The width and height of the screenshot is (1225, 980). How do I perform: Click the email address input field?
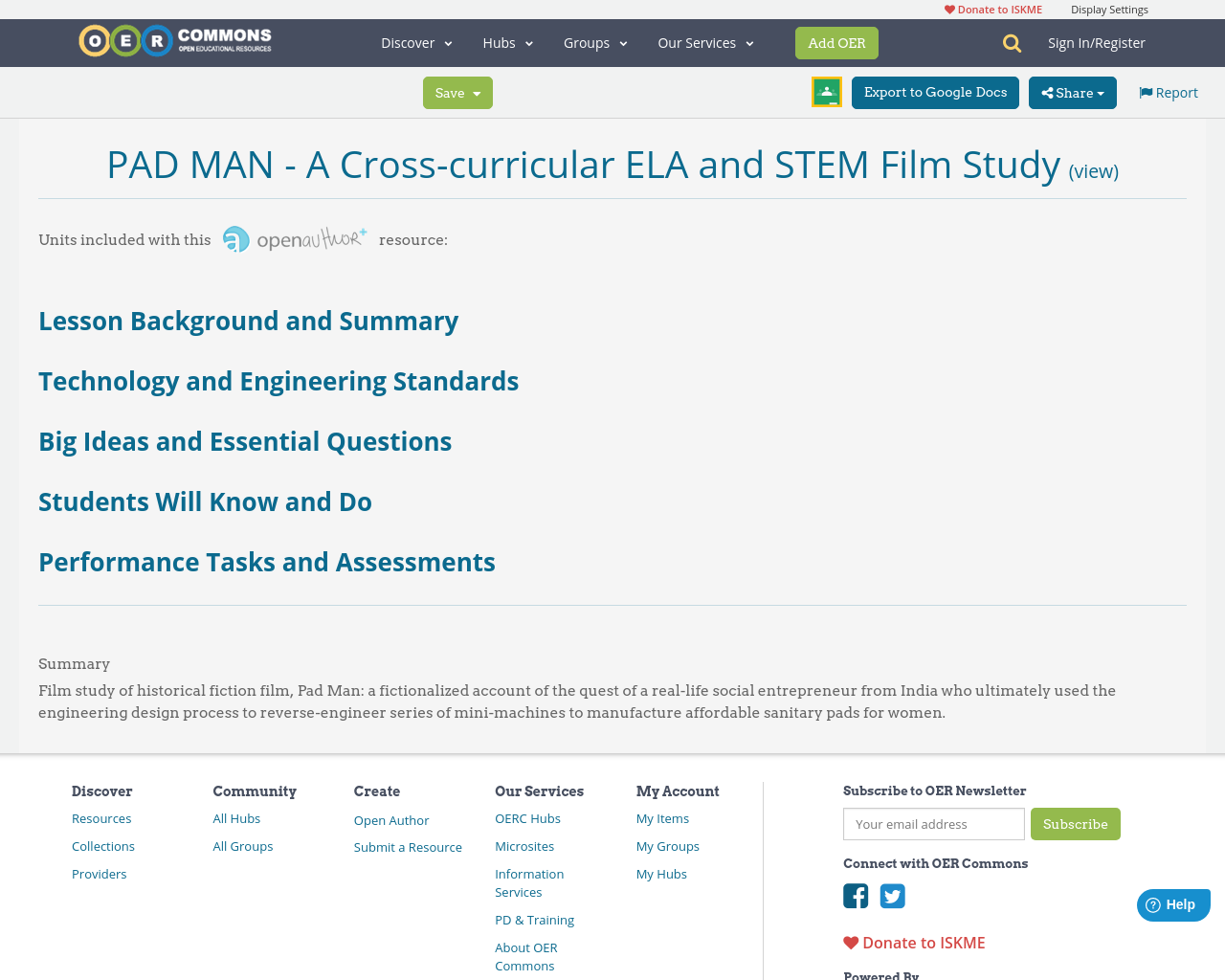[933, 824]
